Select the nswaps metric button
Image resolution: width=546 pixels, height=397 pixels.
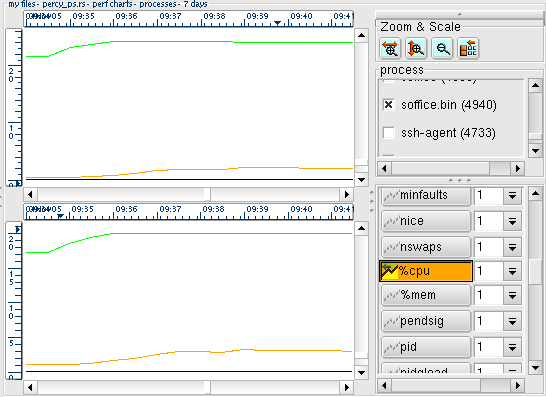426,247
